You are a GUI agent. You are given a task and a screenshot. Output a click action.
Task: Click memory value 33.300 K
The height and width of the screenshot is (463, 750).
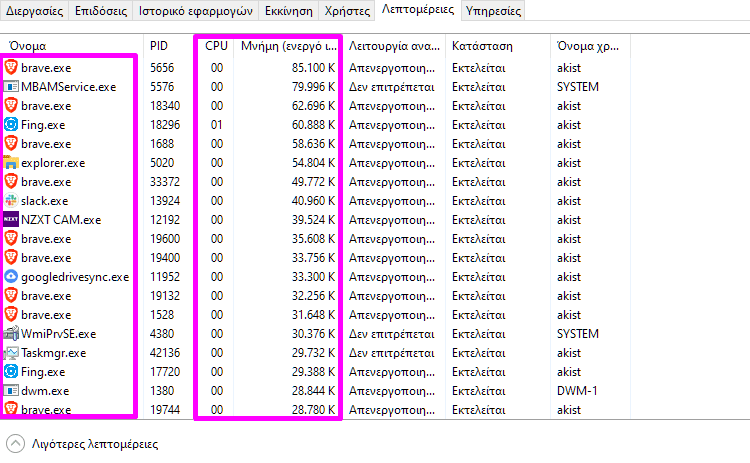point(313,276)
